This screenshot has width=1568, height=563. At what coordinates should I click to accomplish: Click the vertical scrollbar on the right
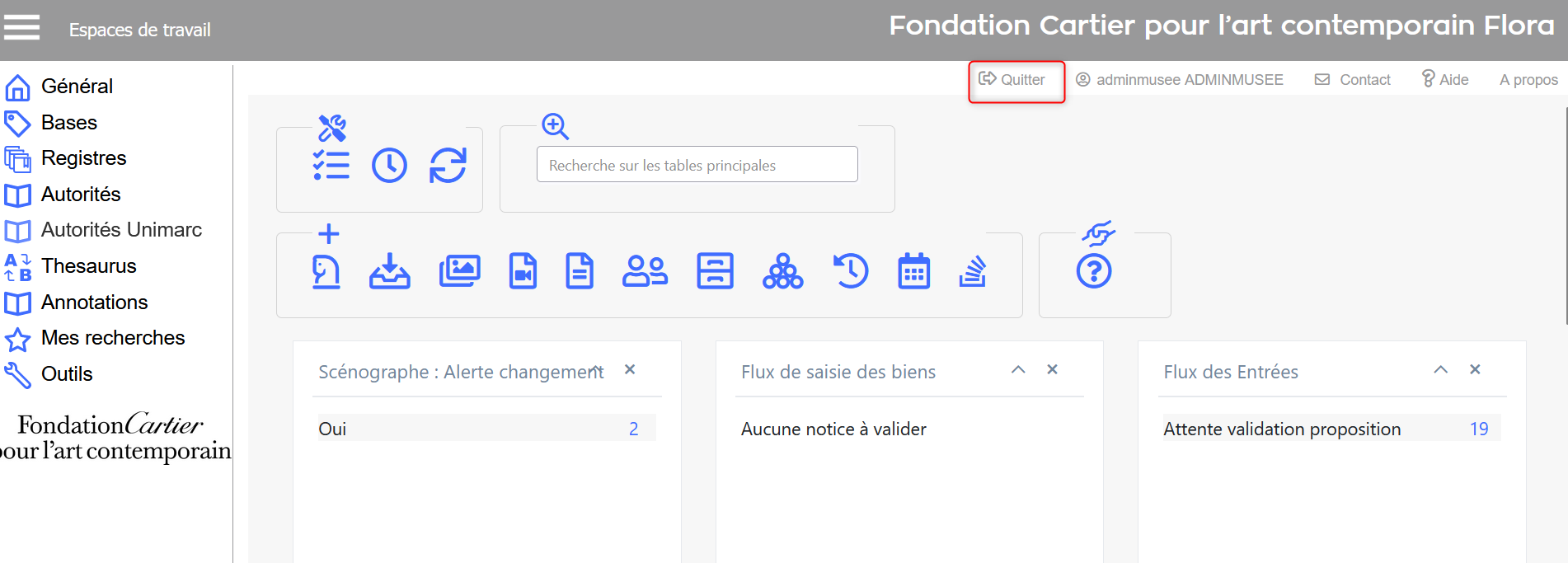pyautogui.click(x=1566, y=214)
